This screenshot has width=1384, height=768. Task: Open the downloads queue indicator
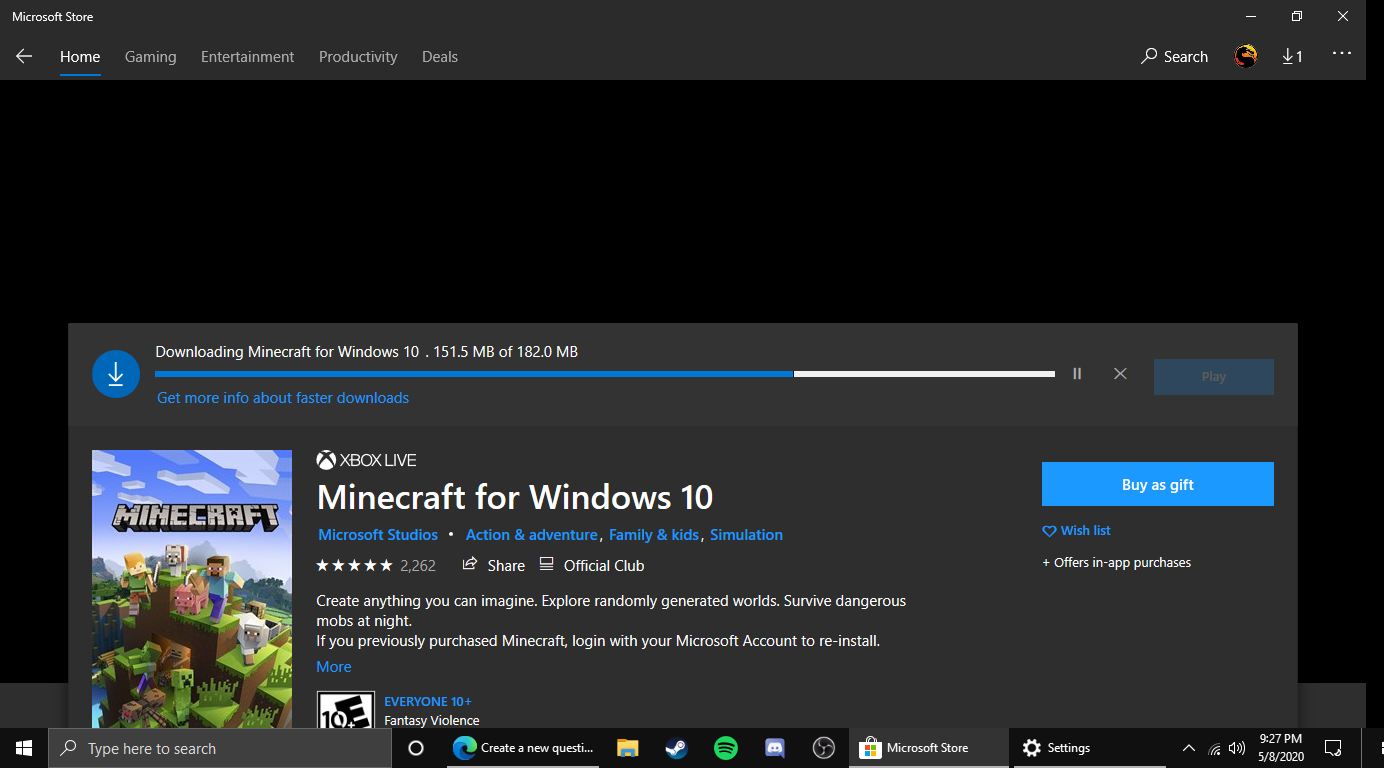click(1292, 57)
